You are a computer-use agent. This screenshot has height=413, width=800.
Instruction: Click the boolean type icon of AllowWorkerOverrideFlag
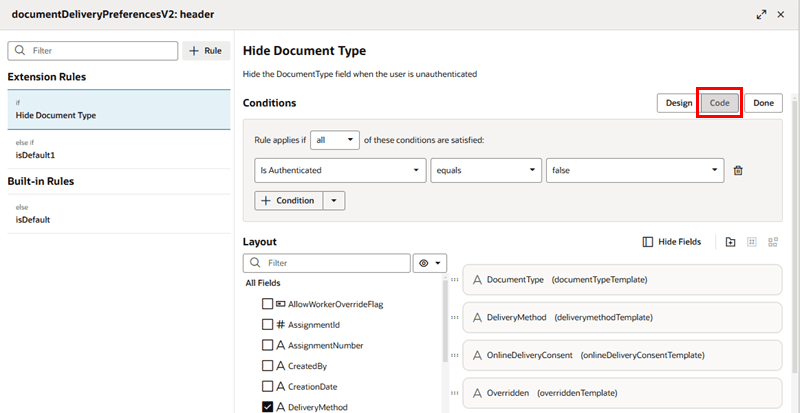pos(280,304)
